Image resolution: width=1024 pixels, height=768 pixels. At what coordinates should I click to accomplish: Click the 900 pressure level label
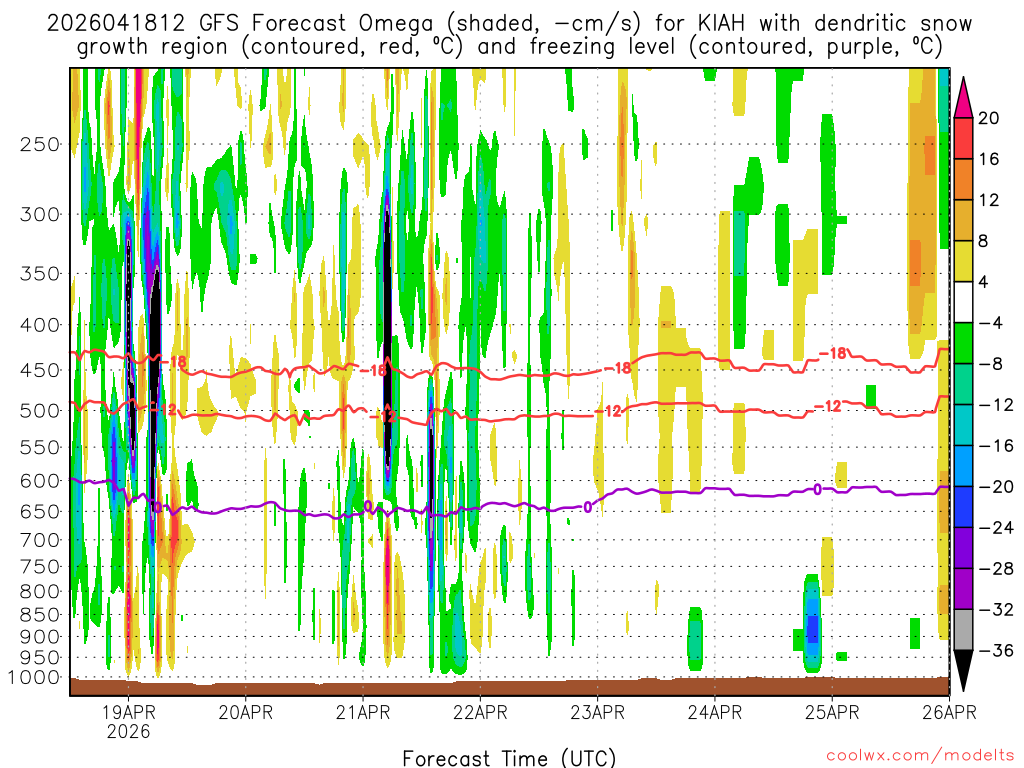[40, 637]
